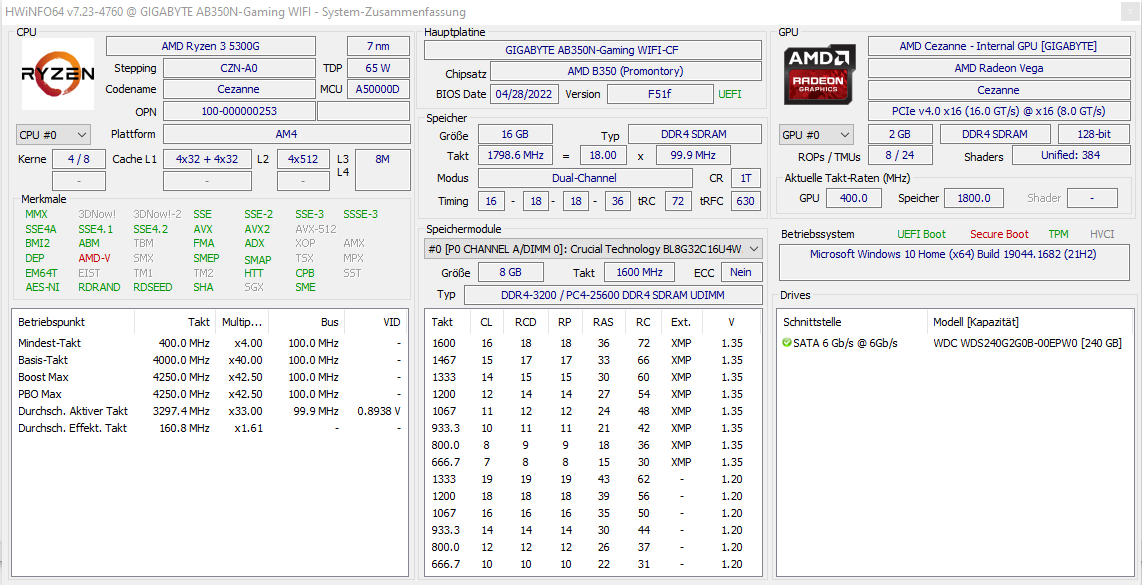This screenshot has height=585, width=1142.
Task: Click the RDSEED feature flag
Action: click(x=153, y=287)
